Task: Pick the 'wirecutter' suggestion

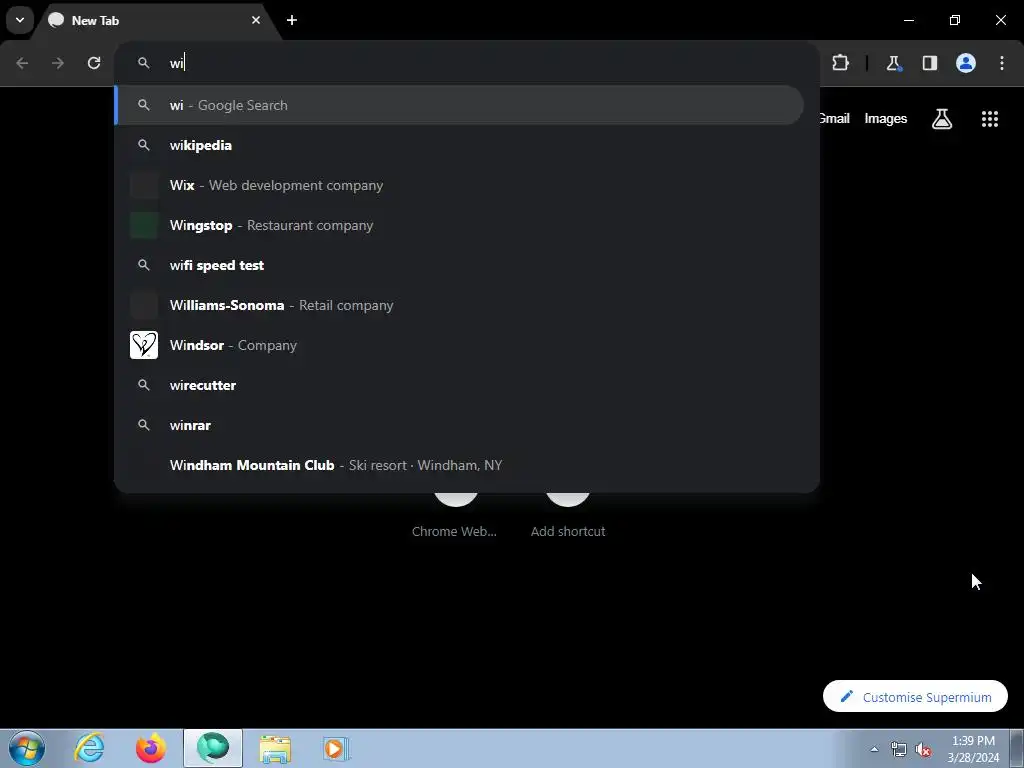Action: click(459, 385)
